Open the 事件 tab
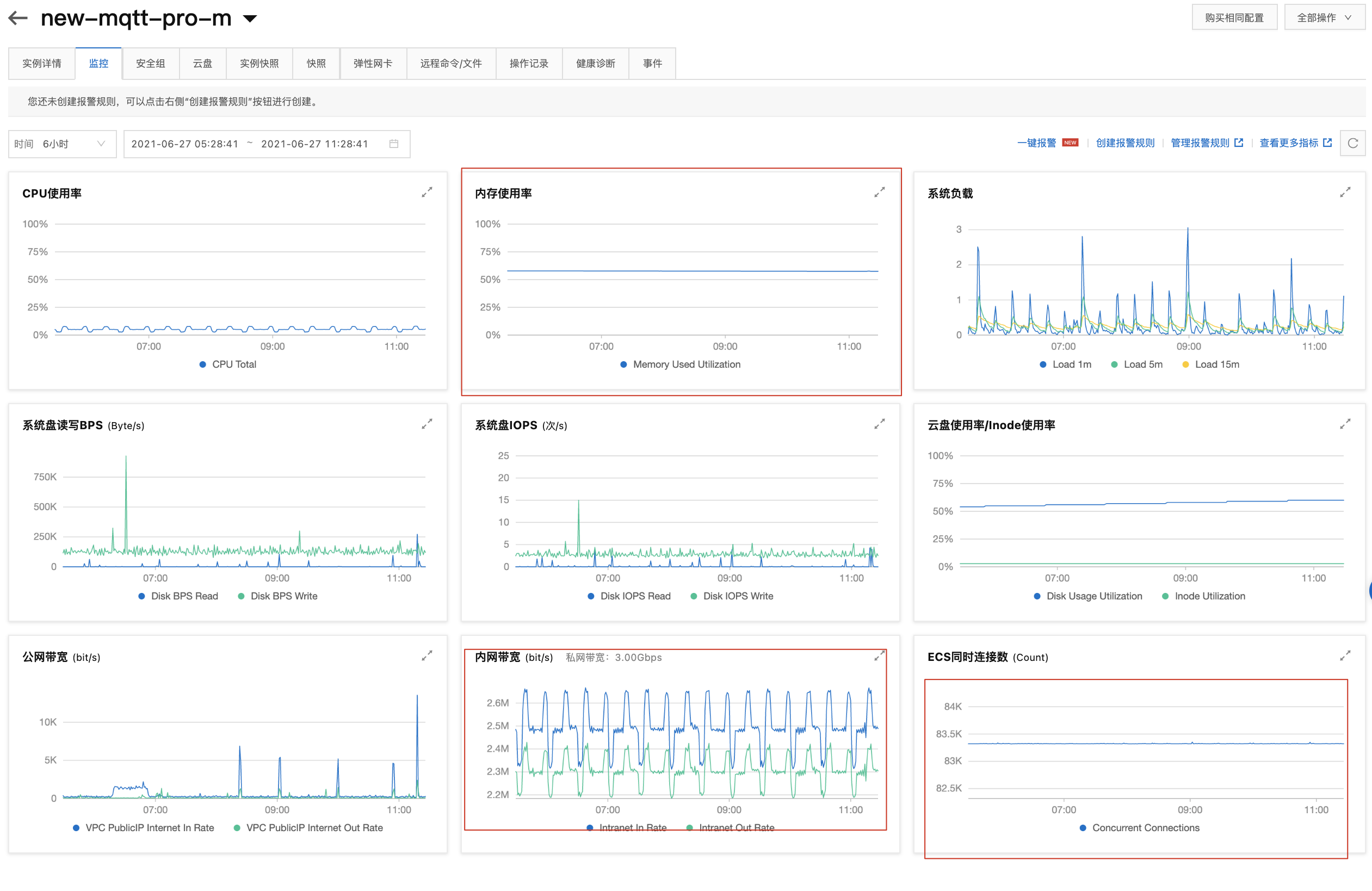 (652, 64)
